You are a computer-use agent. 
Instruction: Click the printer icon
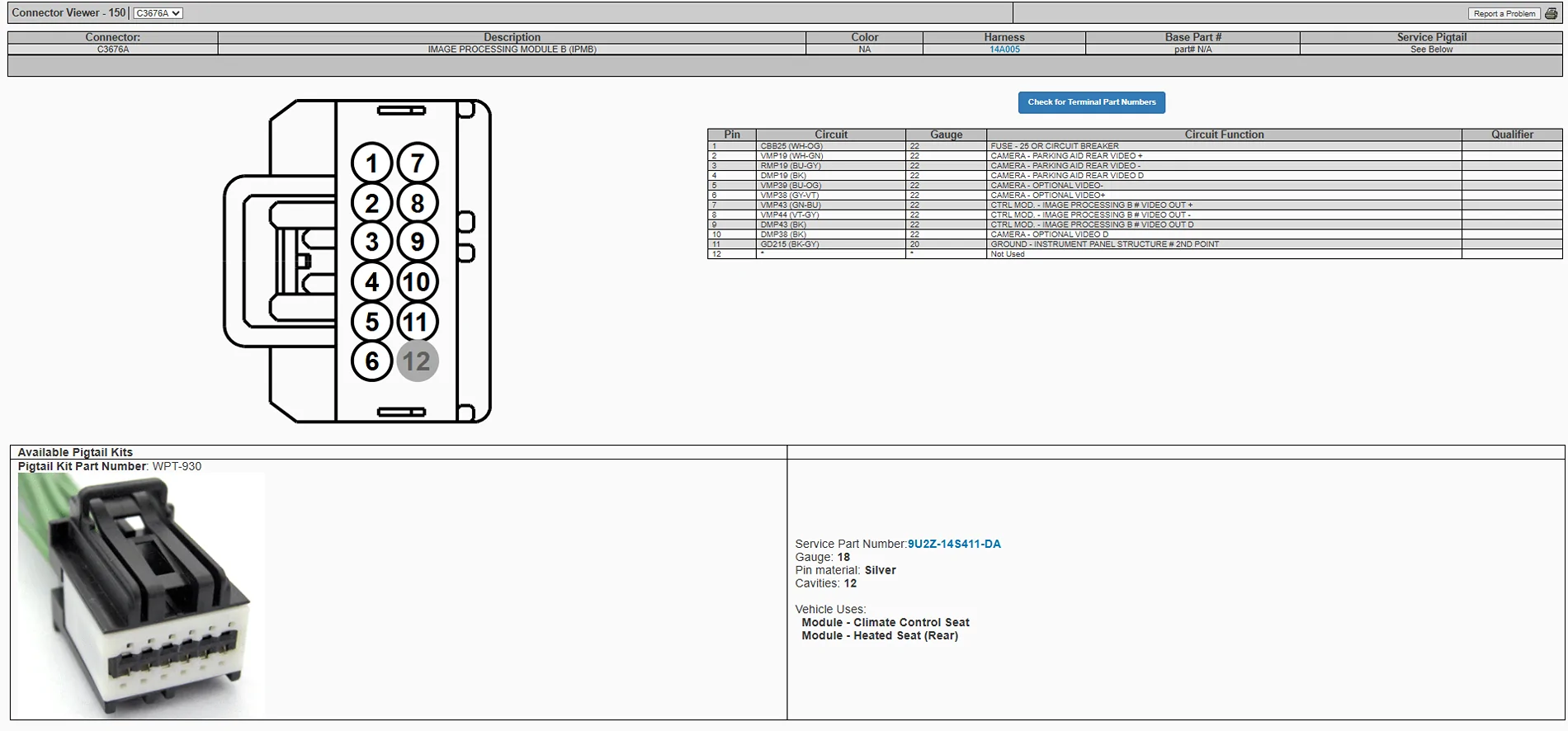click(x=1551, y=13)
